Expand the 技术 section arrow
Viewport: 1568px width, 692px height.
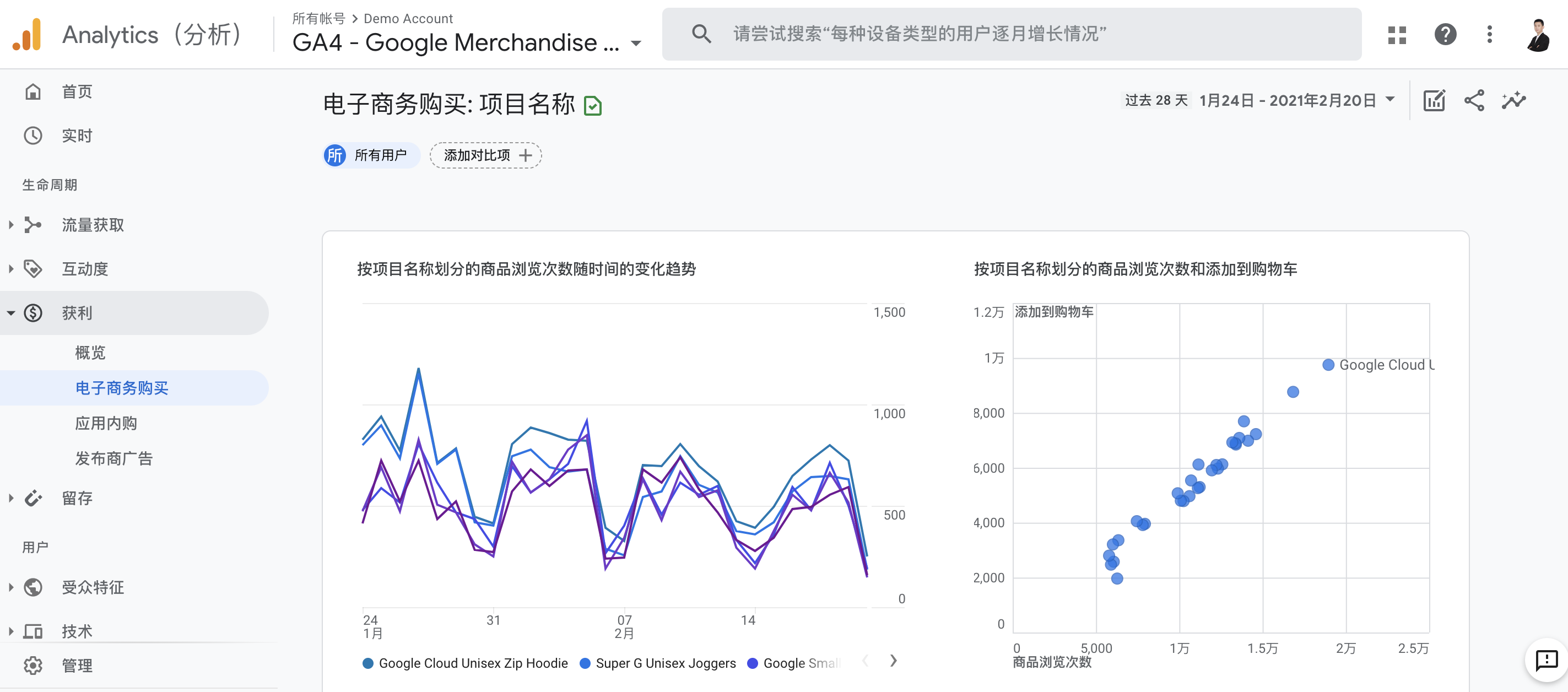[11, 631]
